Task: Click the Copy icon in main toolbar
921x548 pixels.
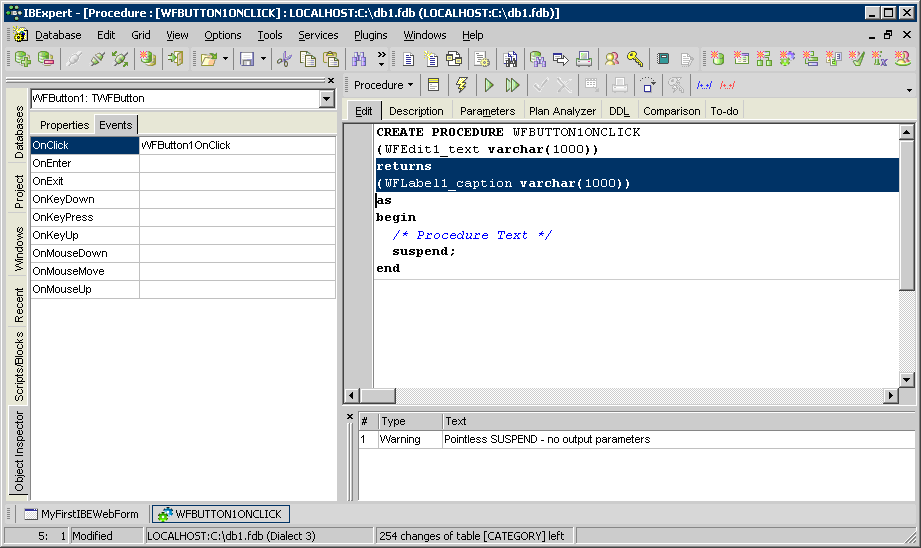Action: pos(308,59)
